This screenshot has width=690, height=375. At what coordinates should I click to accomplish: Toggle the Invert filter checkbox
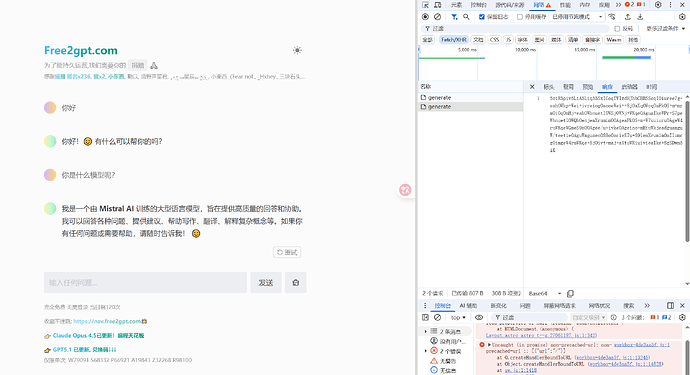click(x=617, y=29)
